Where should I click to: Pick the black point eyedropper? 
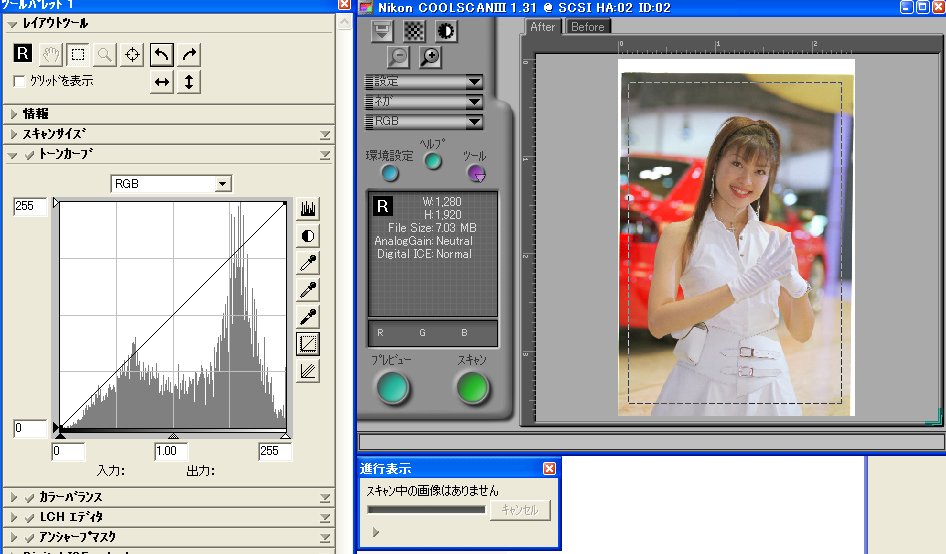pyautogui.click(x=308, y=316)
